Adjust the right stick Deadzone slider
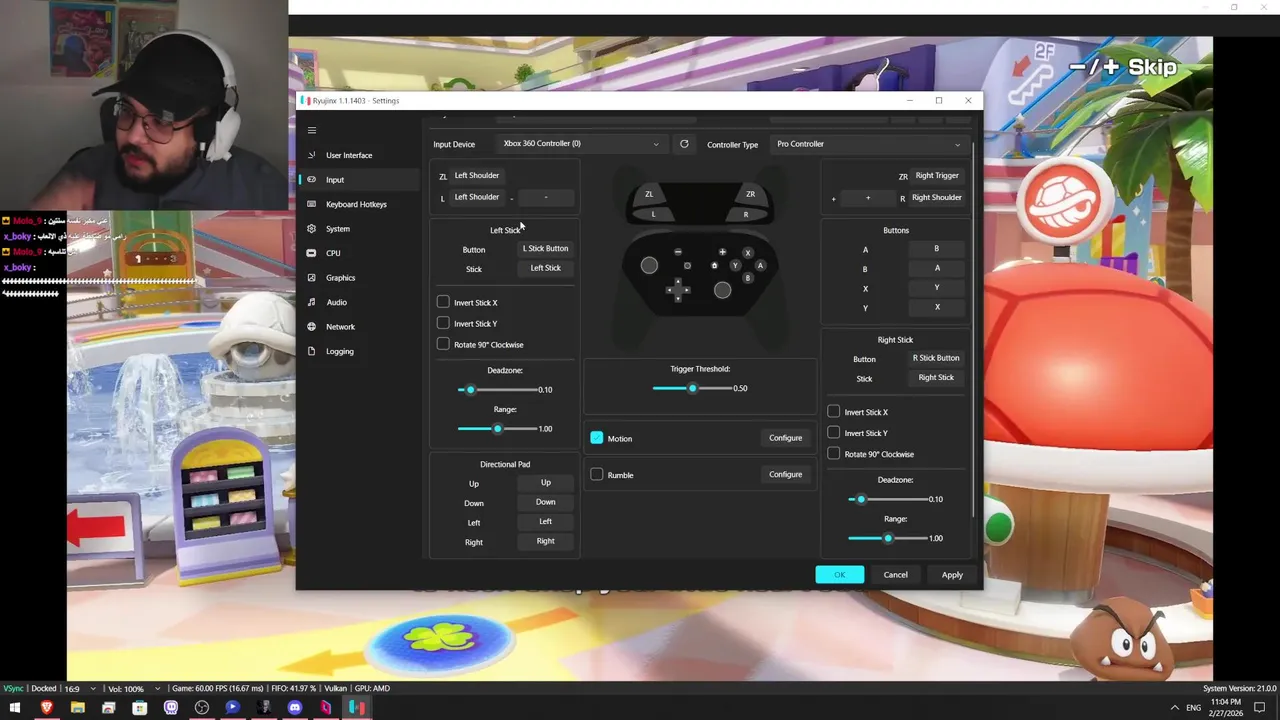Image resolution: width=1280 pixels, height=720 pixels. coord(888,499)
